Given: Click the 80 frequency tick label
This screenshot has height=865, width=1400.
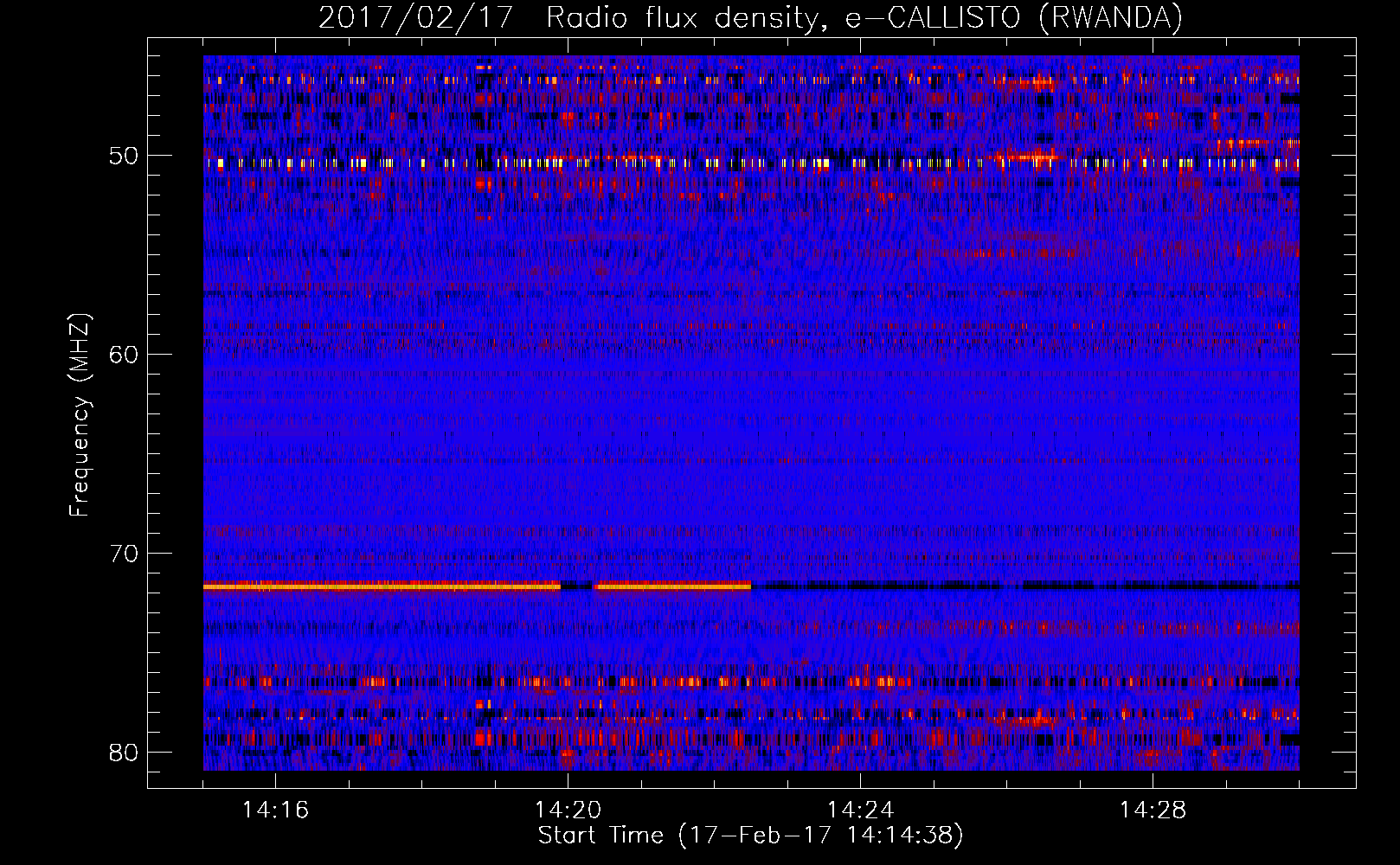Looking at the screenshot, I should coord(124,753).
